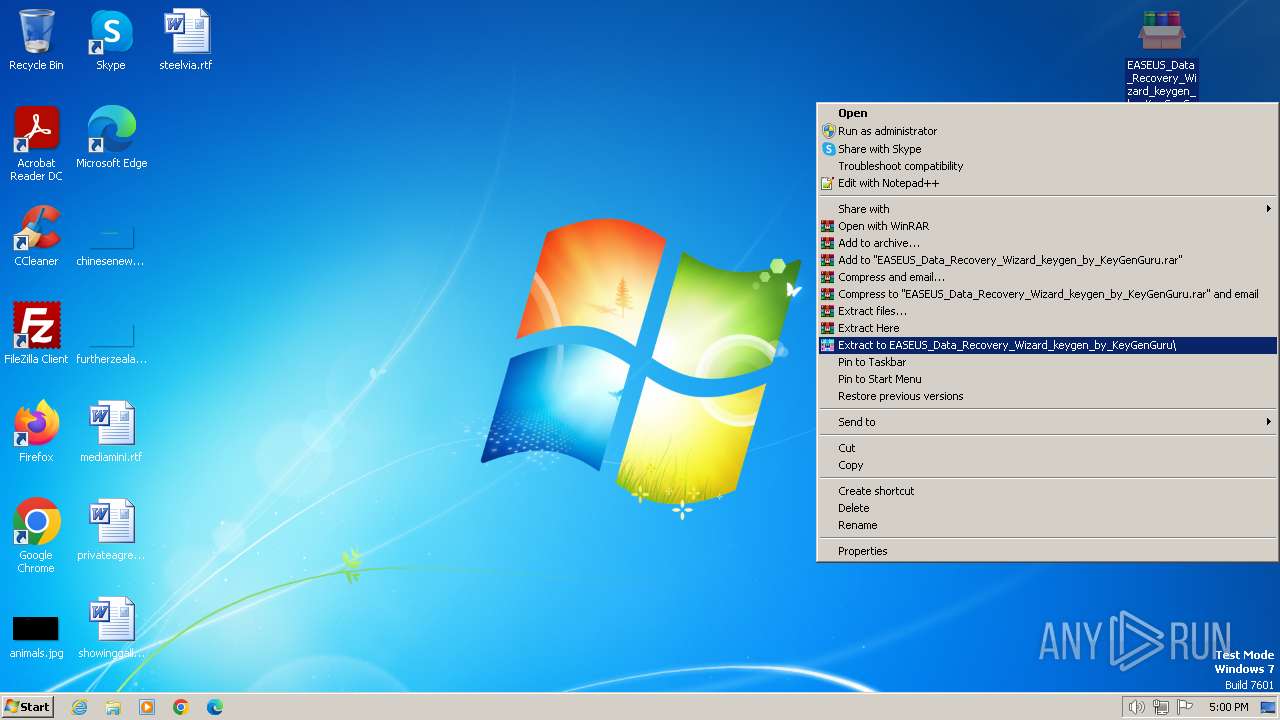This screenshot has height=720, width=1280.
Task: Select the steelvia.rtf document icon
Action: (186, 40)
